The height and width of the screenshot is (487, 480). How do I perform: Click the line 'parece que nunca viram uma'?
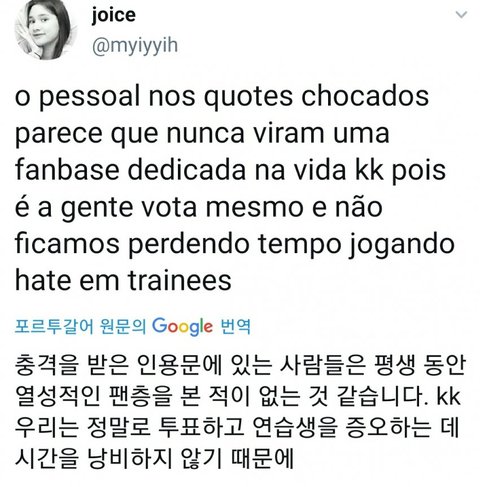point(202,135)
